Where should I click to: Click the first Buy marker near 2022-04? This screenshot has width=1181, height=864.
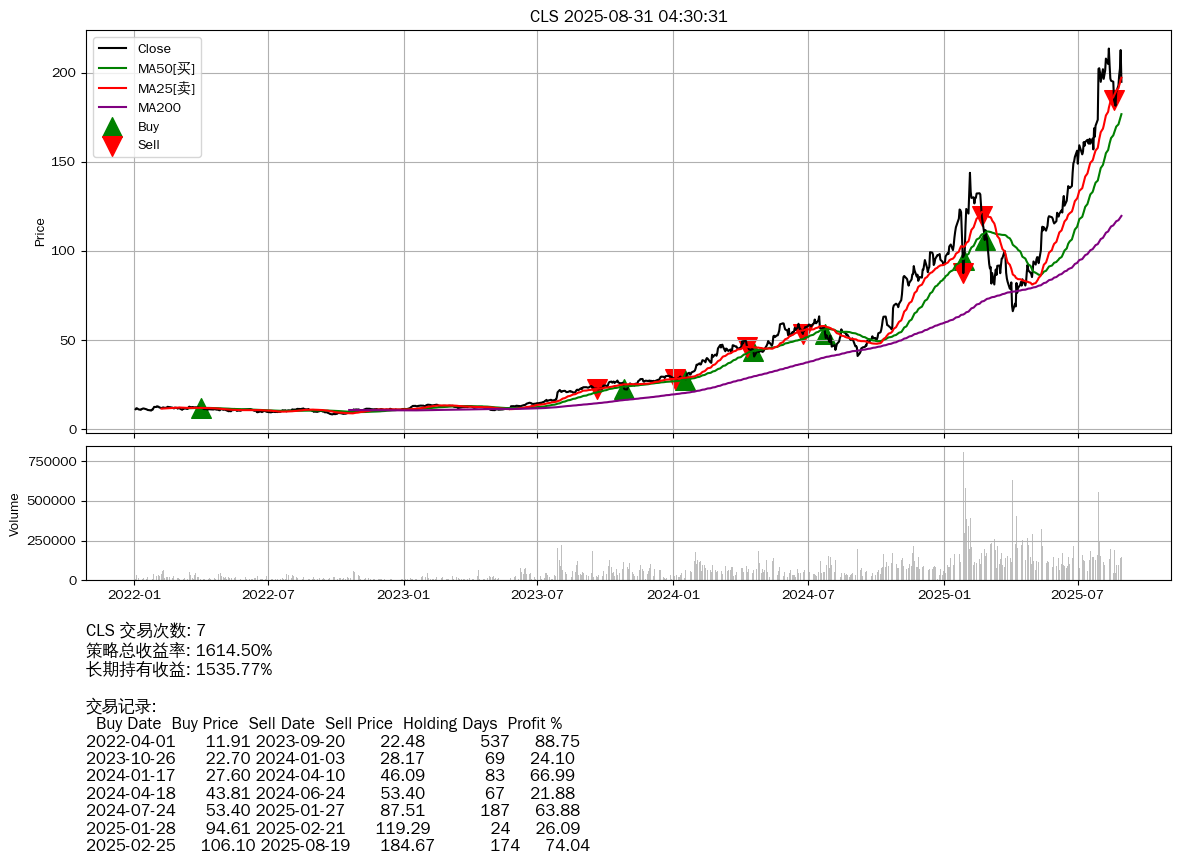[x=201, y=408]
